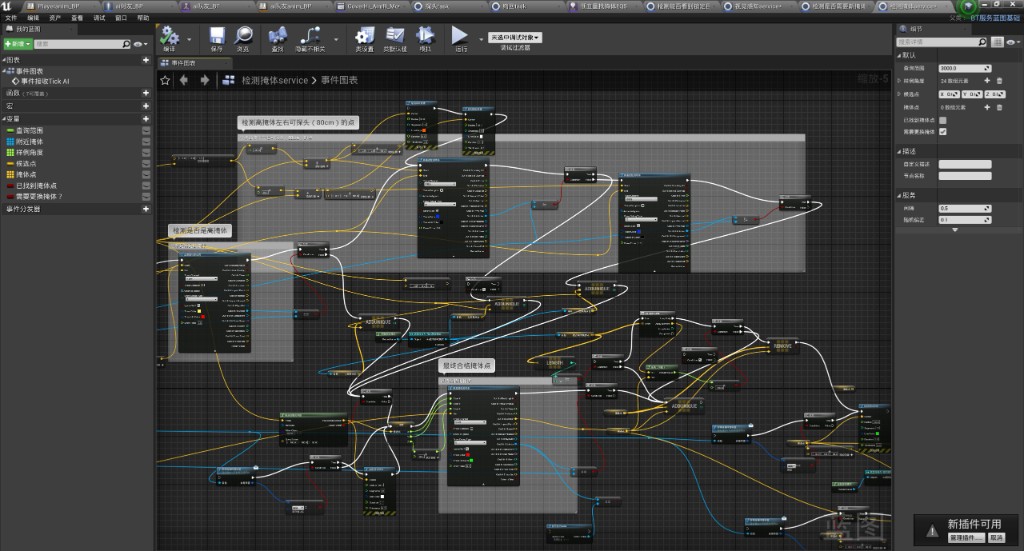Open Compile options dropdown arrow
This screenshot has width=1024, height=551.
(189, 40)
